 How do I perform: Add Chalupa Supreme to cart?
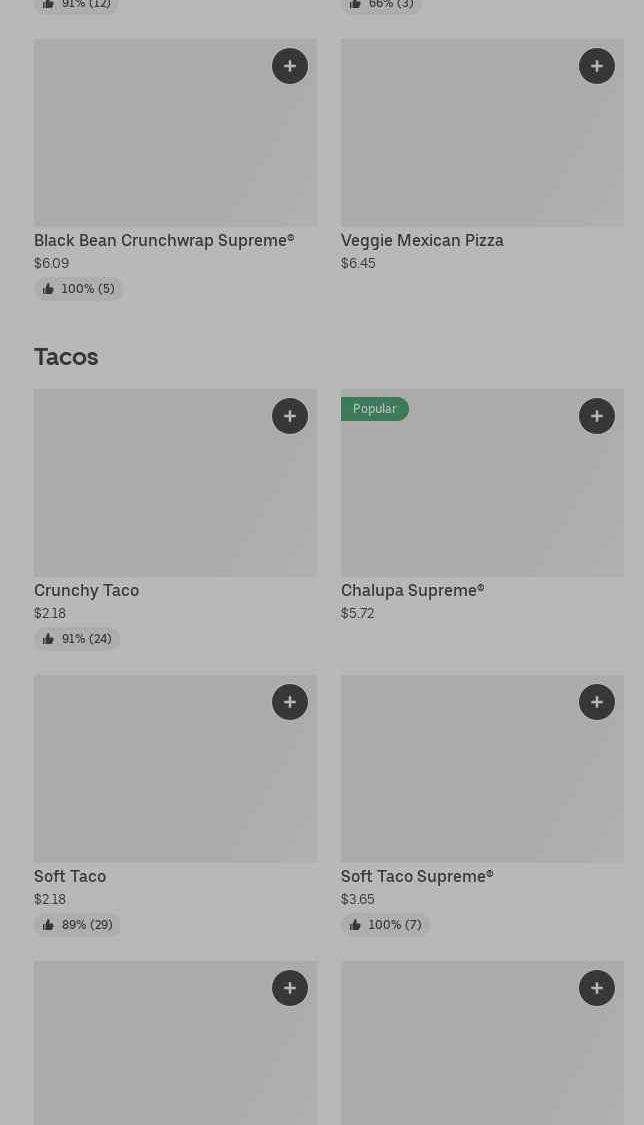[597, 416]
